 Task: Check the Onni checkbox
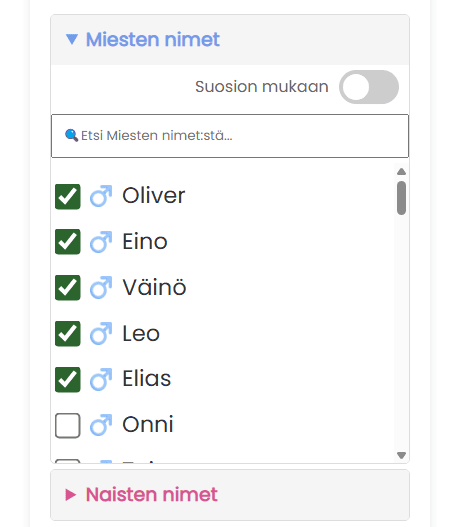[x=68, y=426]
